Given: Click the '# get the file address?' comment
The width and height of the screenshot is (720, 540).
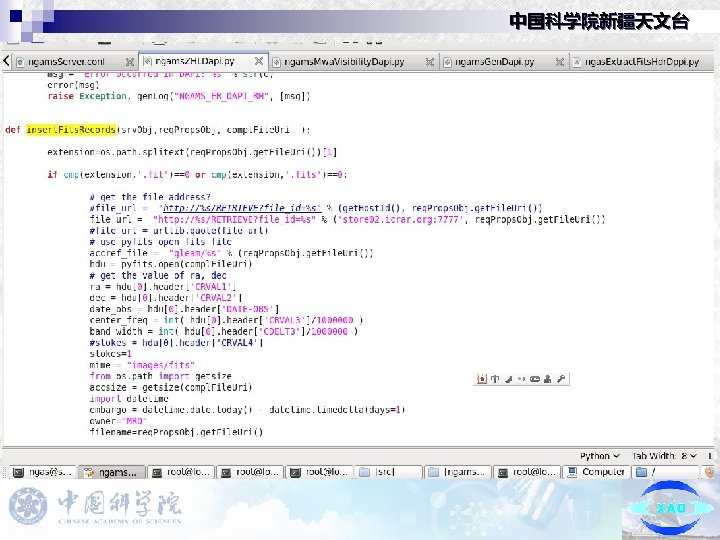Looking at the screenshot, I should click(150, 197).
